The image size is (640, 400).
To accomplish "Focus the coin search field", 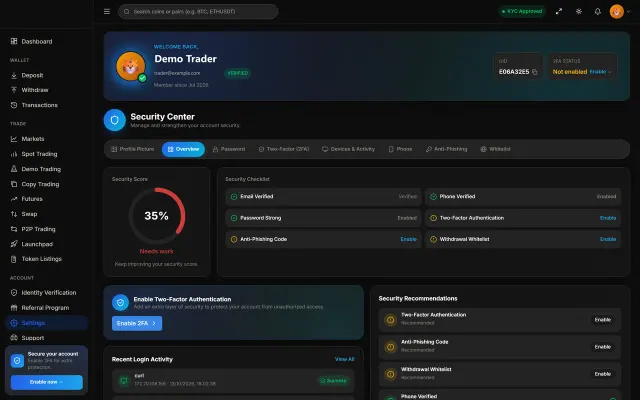I will [198, 11].
